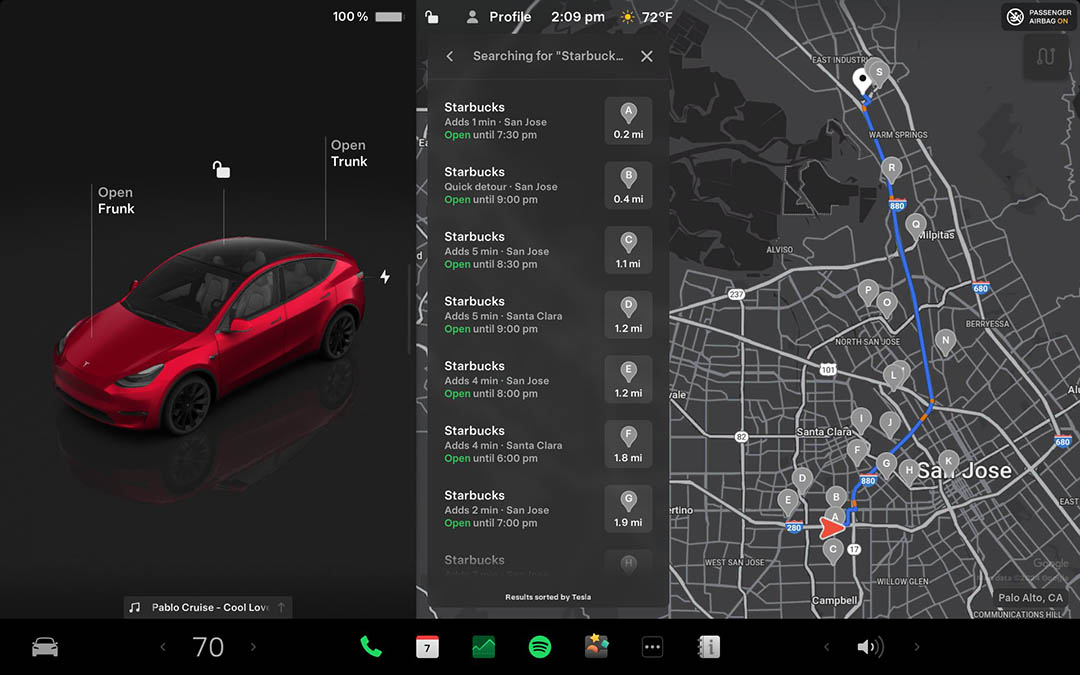Open vehicle controls with the car icon

pos(44,647)
